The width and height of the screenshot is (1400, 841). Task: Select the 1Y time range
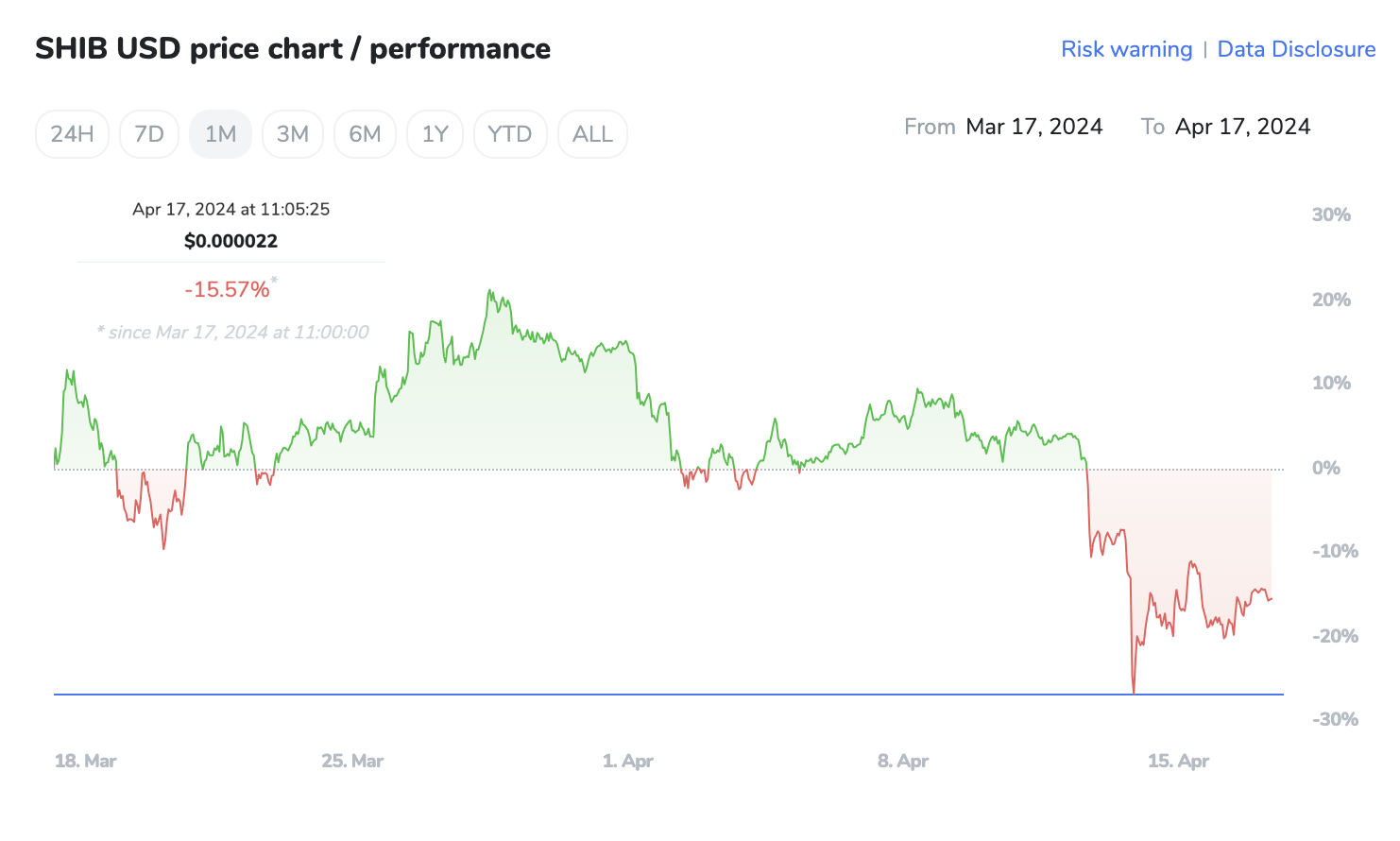coord(435,134)
